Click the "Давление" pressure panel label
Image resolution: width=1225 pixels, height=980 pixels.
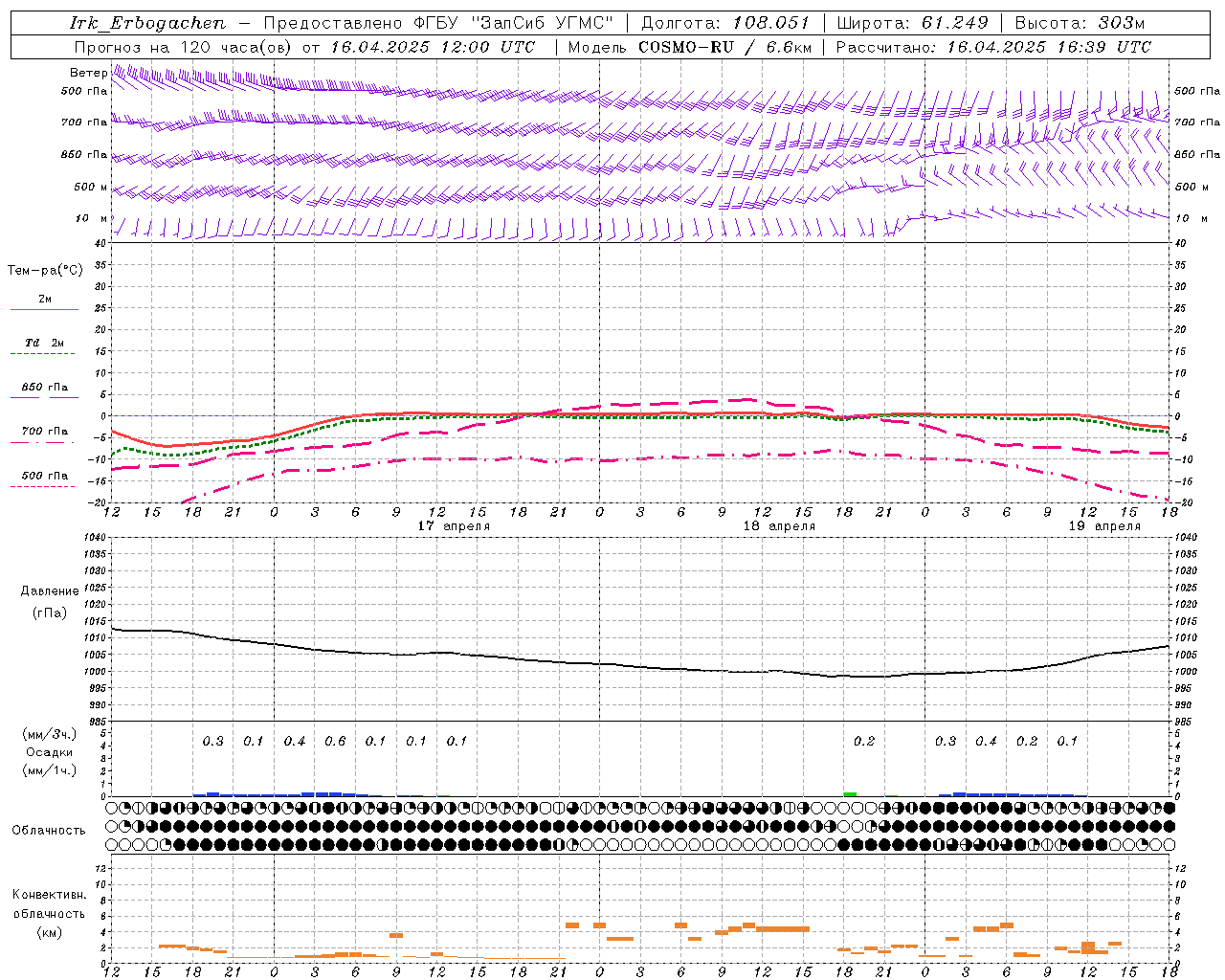(50, 591)
